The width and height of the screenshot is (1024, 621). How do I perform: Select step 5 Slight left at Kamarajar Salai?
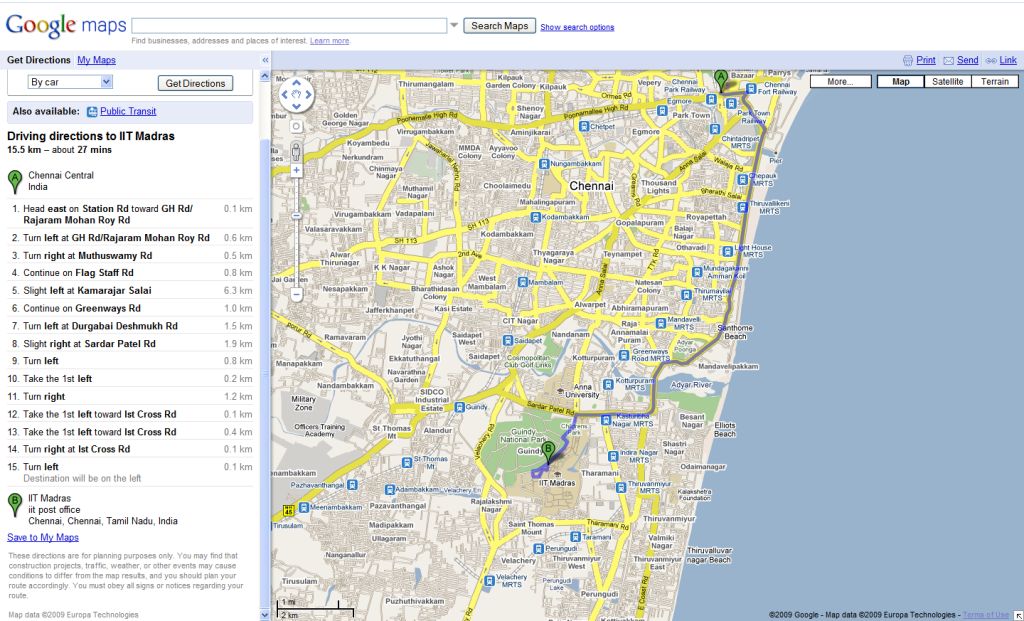tap(129, 291)
